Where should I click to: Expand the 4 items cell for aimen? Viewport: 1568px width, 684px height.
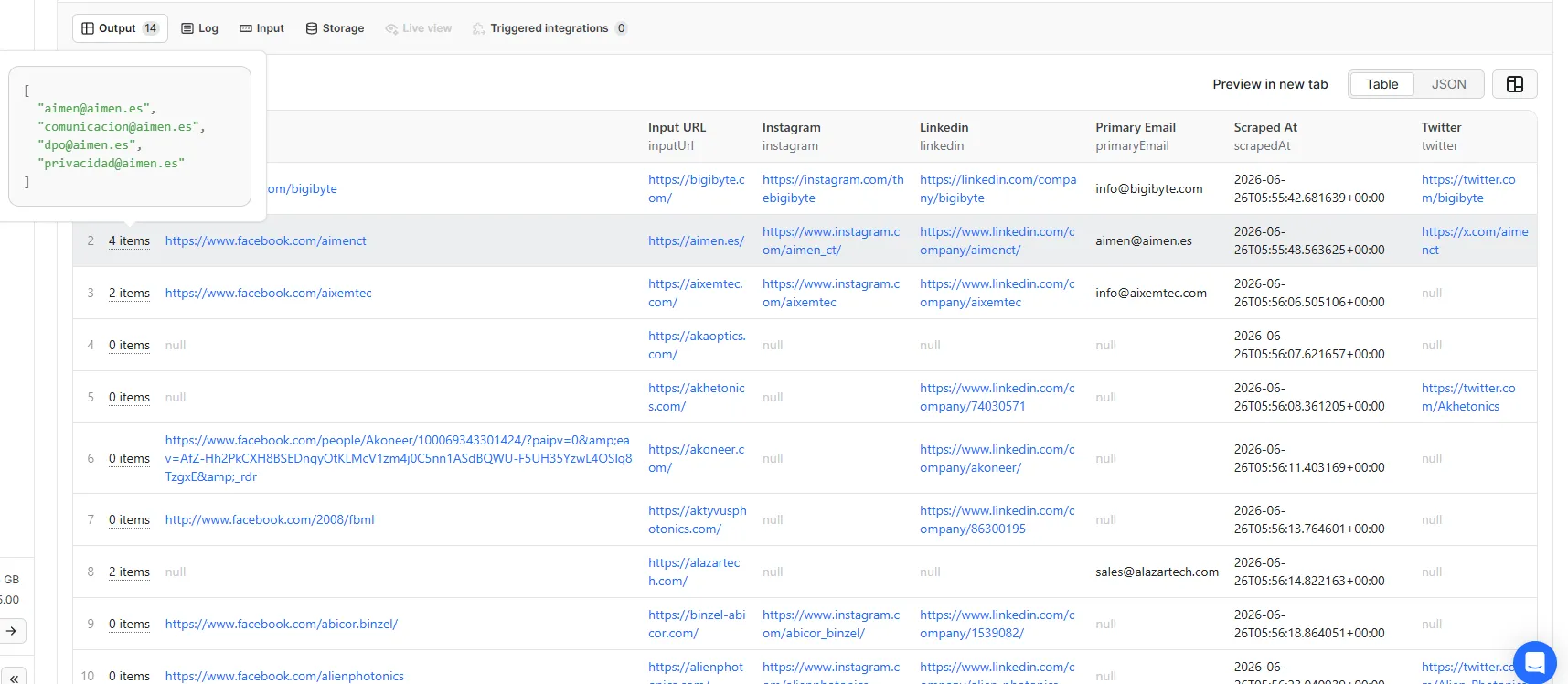129,240
